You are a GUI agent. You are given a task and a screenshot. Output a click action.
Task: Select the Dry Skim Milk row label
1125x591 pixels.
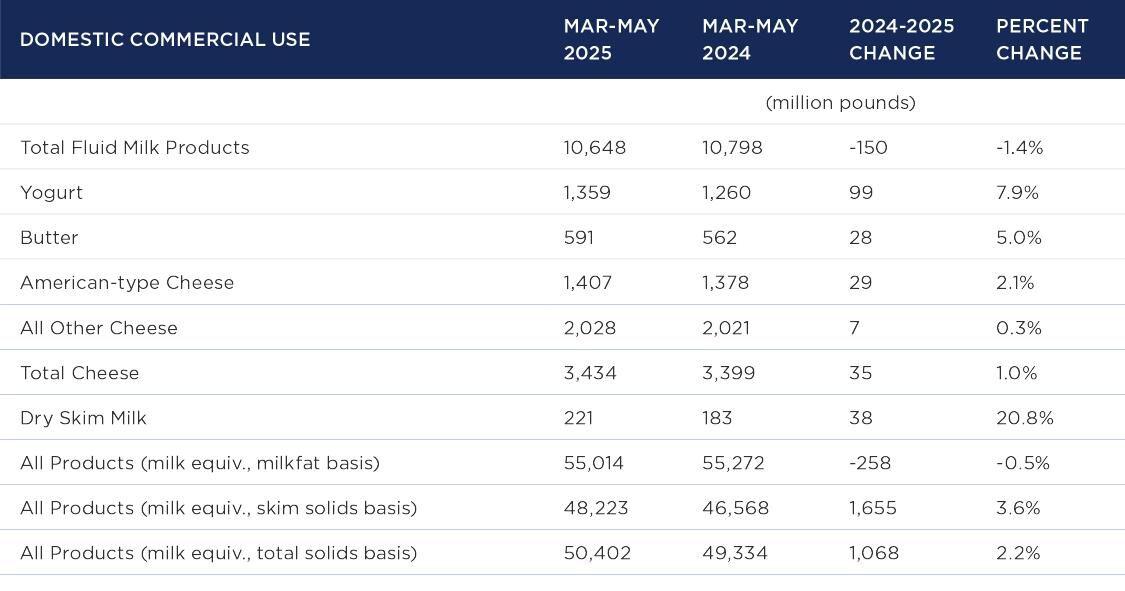pyautogui.click(x=83, y=418)
